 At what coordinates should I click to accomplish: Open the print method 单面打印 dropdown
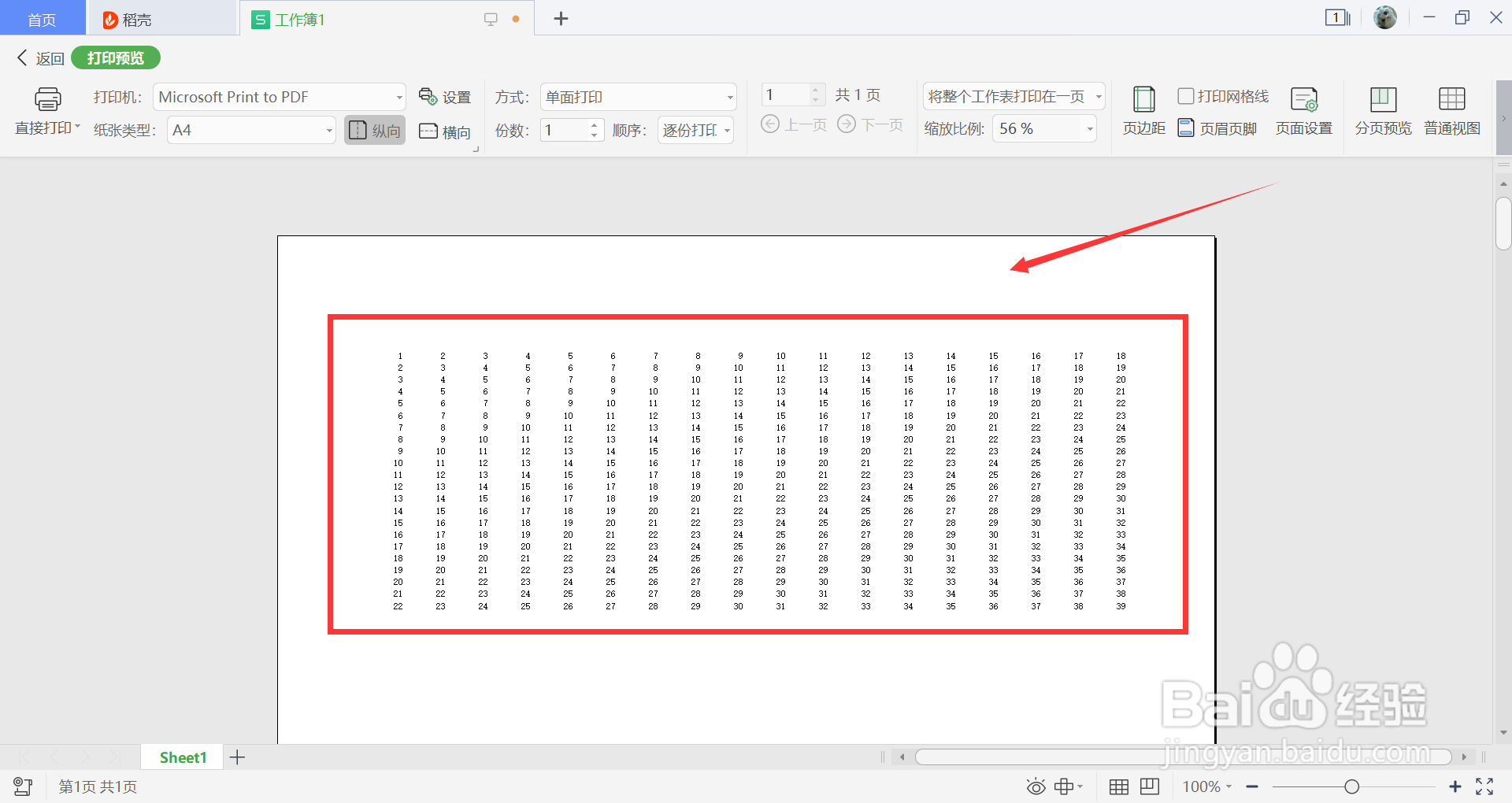coord(730,98)
